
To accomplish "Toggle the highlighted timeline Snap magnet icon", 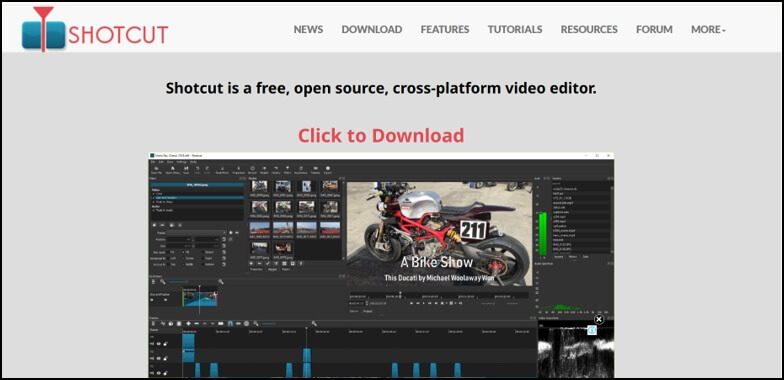I will click(230, 324).
